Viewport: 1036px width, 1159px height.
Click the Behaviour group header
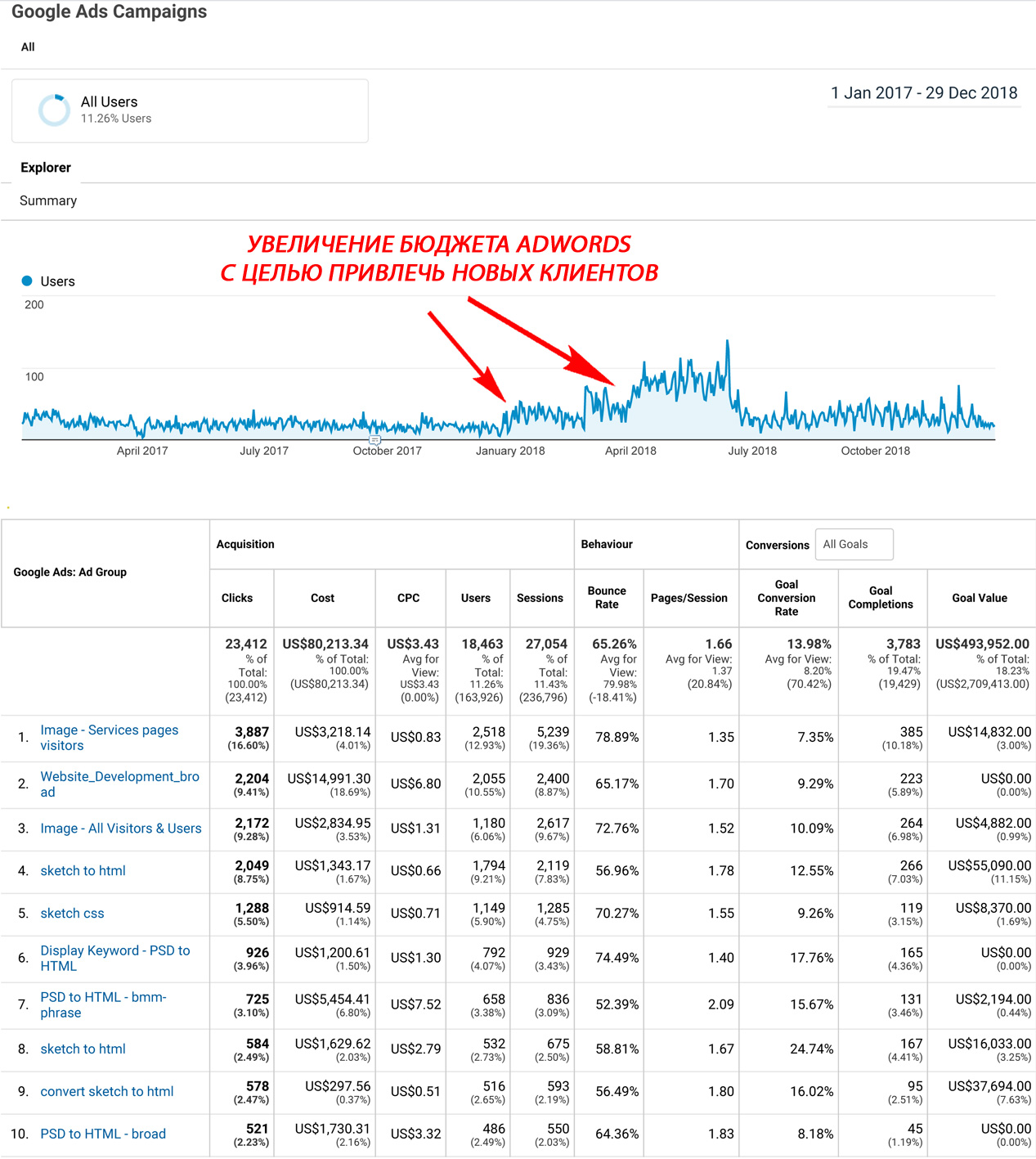point(607,544)
